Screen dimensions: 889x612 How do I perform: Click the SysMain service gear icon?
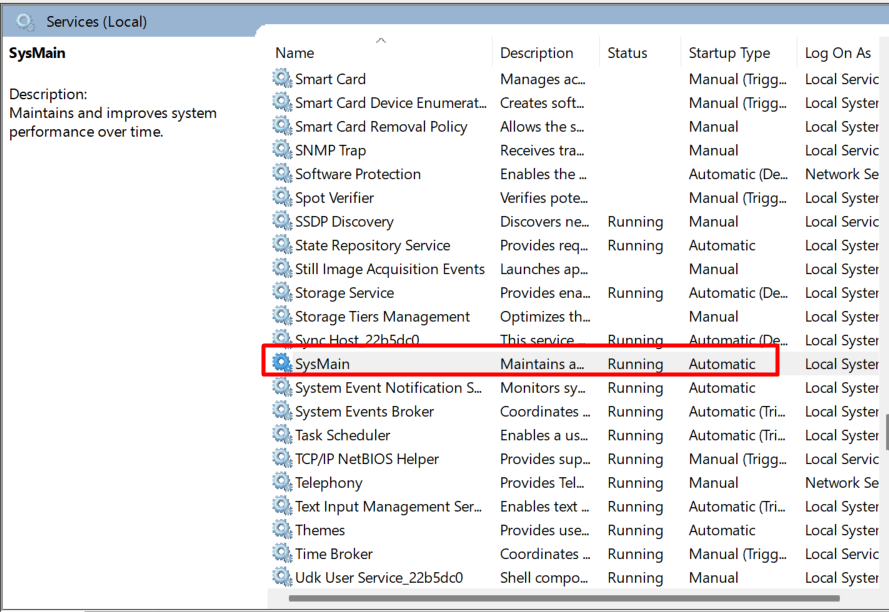coord(280,363)
